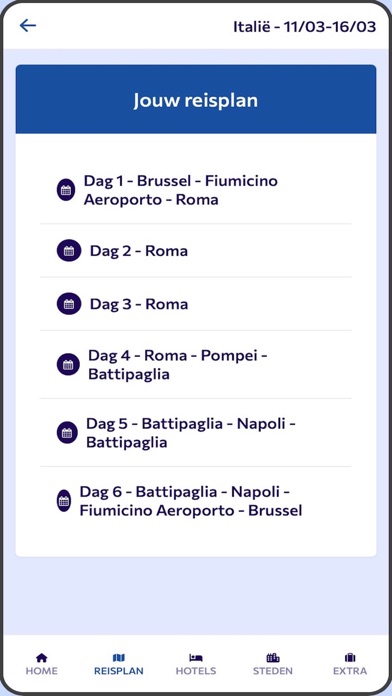Open Dag 5 - Battipaglia - Napoli - Battipaglia

(x=196, y=433)
